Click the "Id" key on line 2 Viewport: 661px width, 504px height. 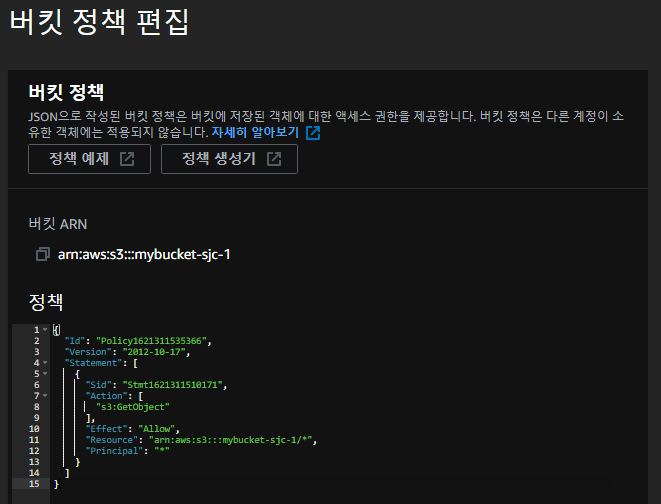(75, 340)
